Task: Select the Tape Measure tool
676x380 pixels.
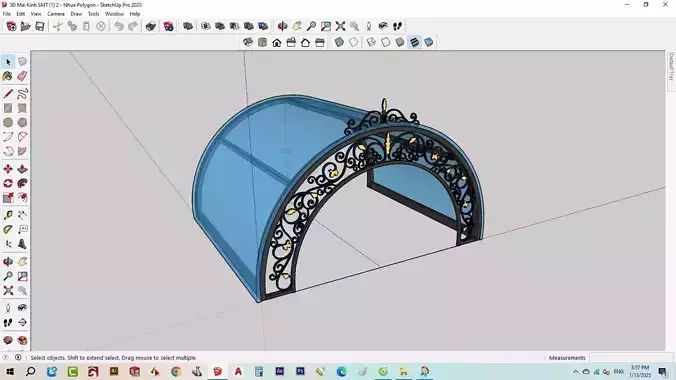Action: 8,215
